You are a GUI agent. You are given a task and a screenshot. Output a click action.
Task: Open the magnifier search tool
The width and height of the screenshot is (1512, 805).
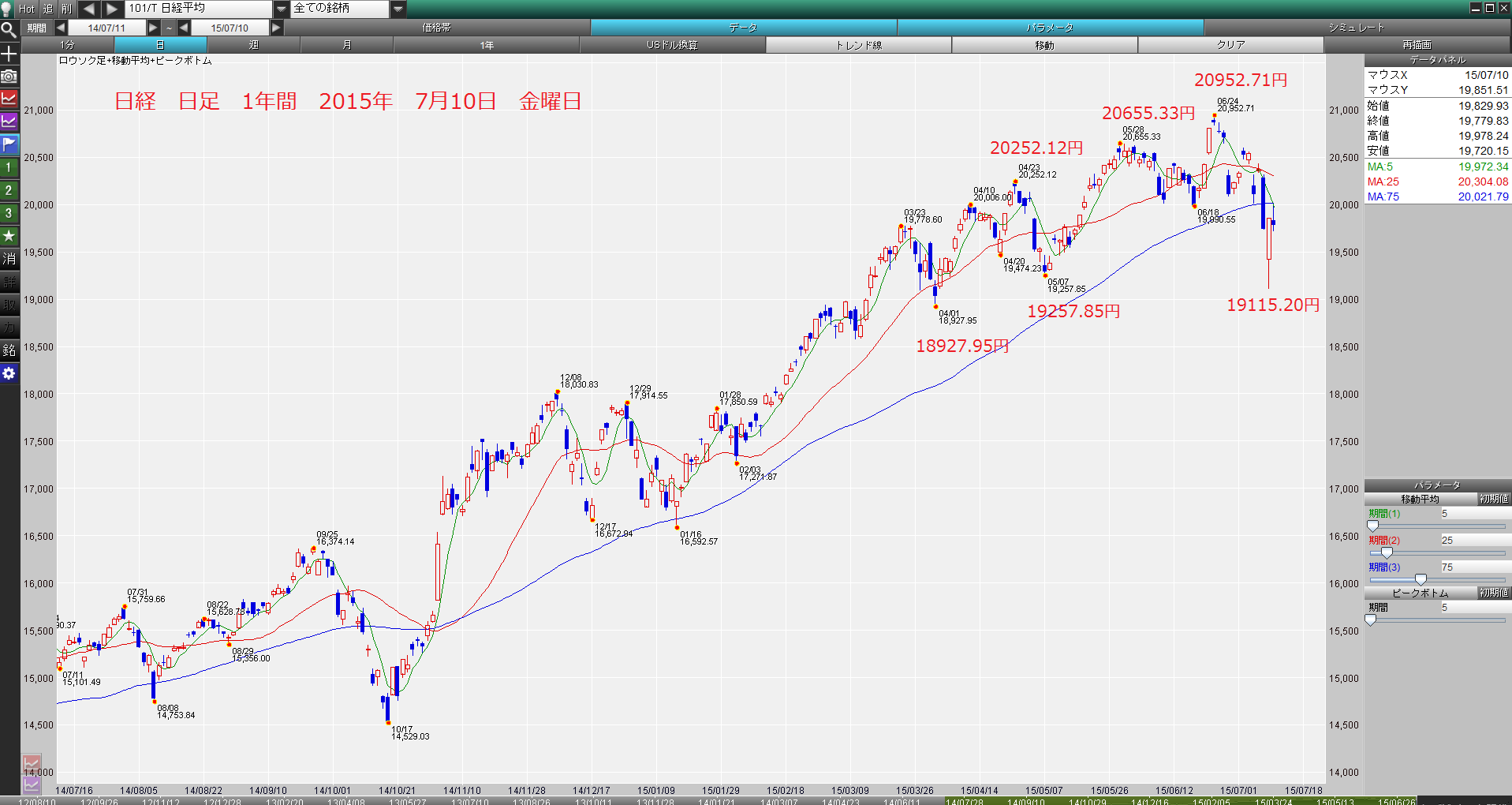pos(9,31)
